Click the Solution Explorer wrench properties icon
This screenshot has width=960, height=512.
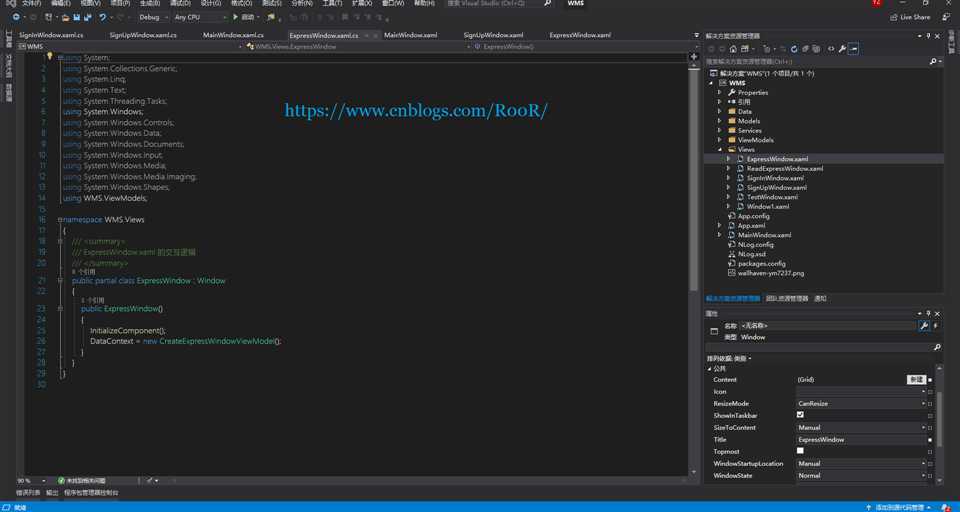click(x=842, y=49)
